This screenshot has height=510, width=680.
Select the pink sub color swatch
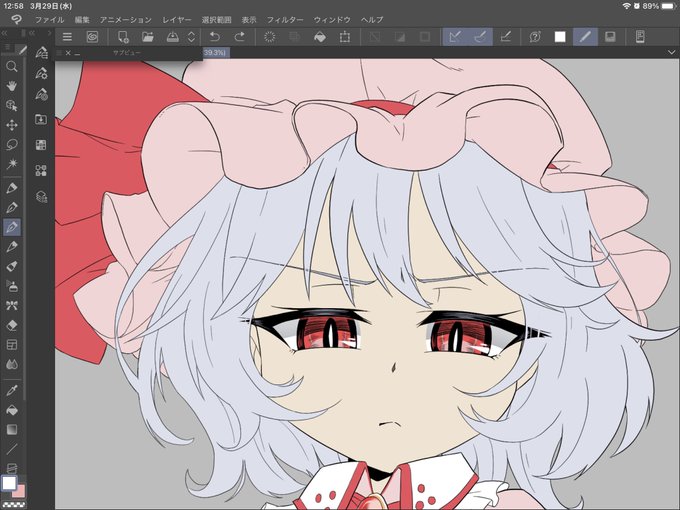[20, 492]
